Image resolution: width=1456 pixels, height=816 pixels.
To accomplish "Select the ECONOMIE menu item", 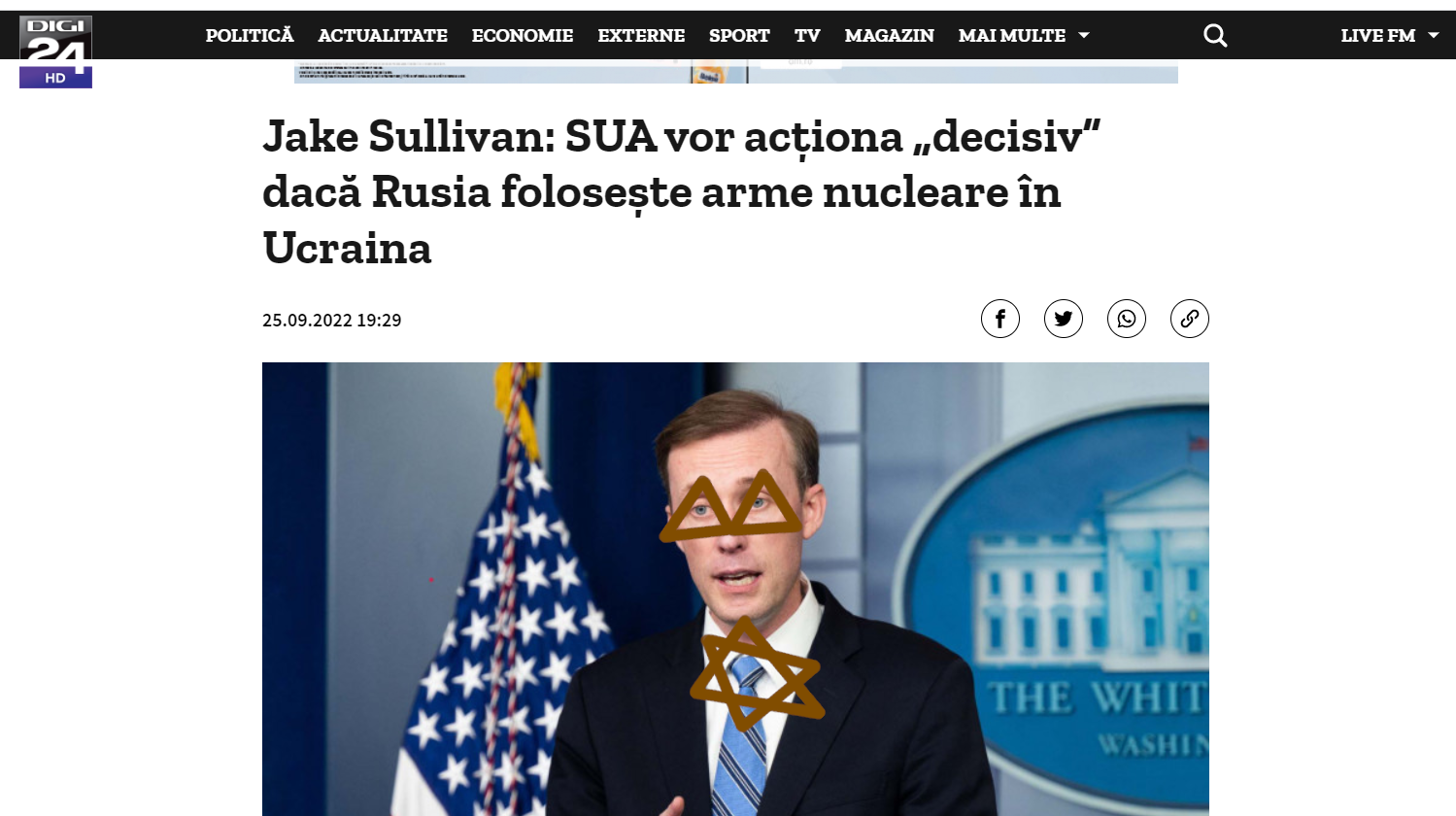I will pos(523,36).
